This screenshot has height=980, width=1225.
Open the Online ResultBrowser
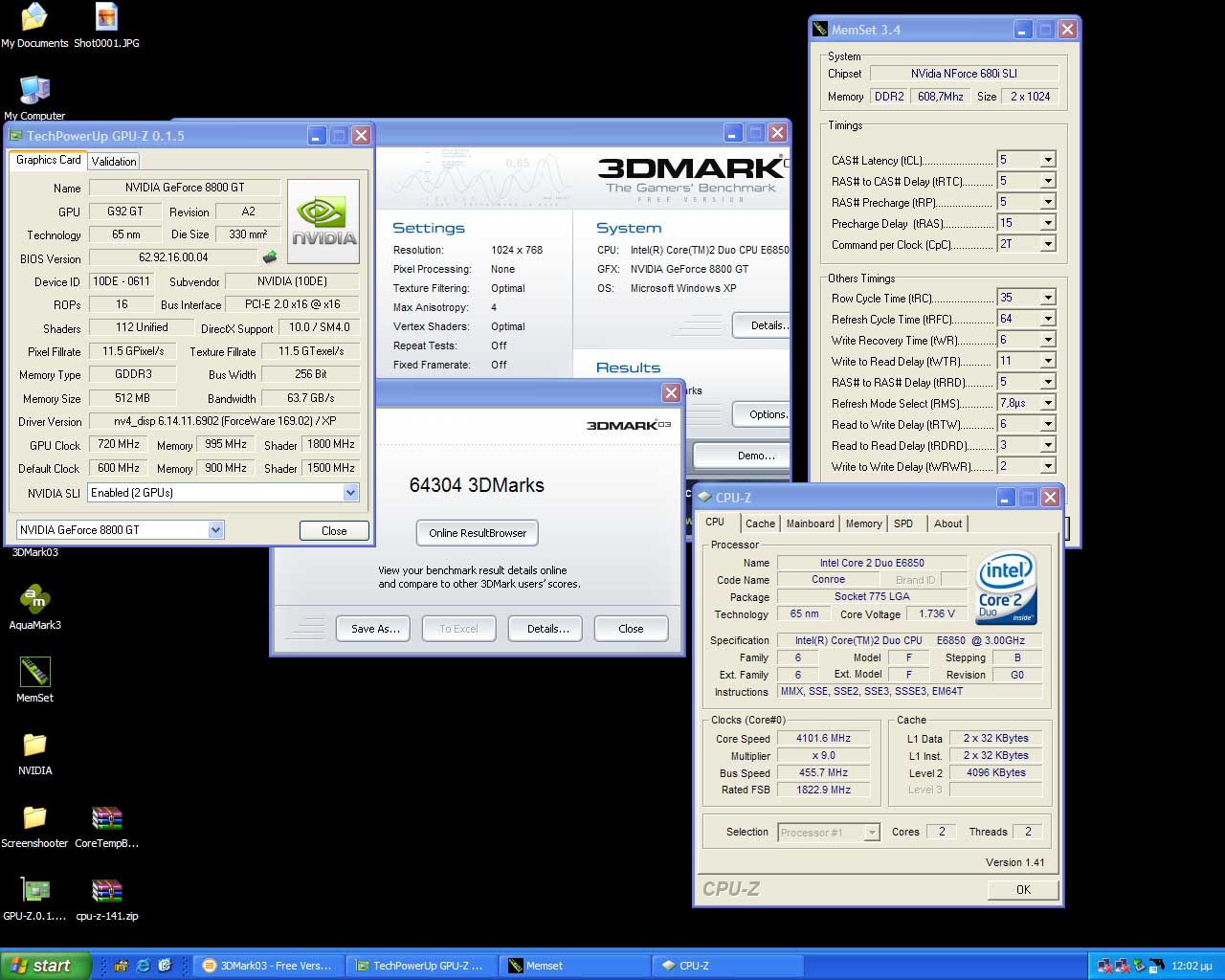coord(478,533)
